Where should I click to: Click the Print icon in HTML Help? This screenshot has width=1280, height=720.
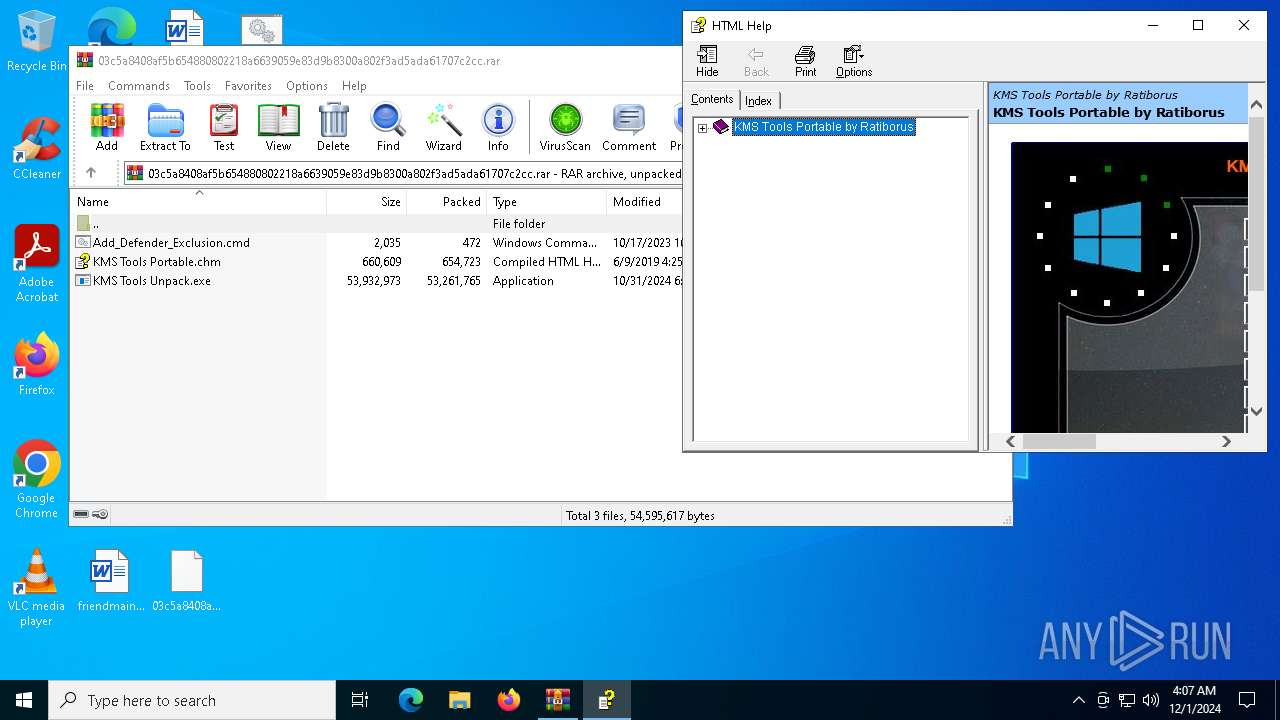pos(805,61)
